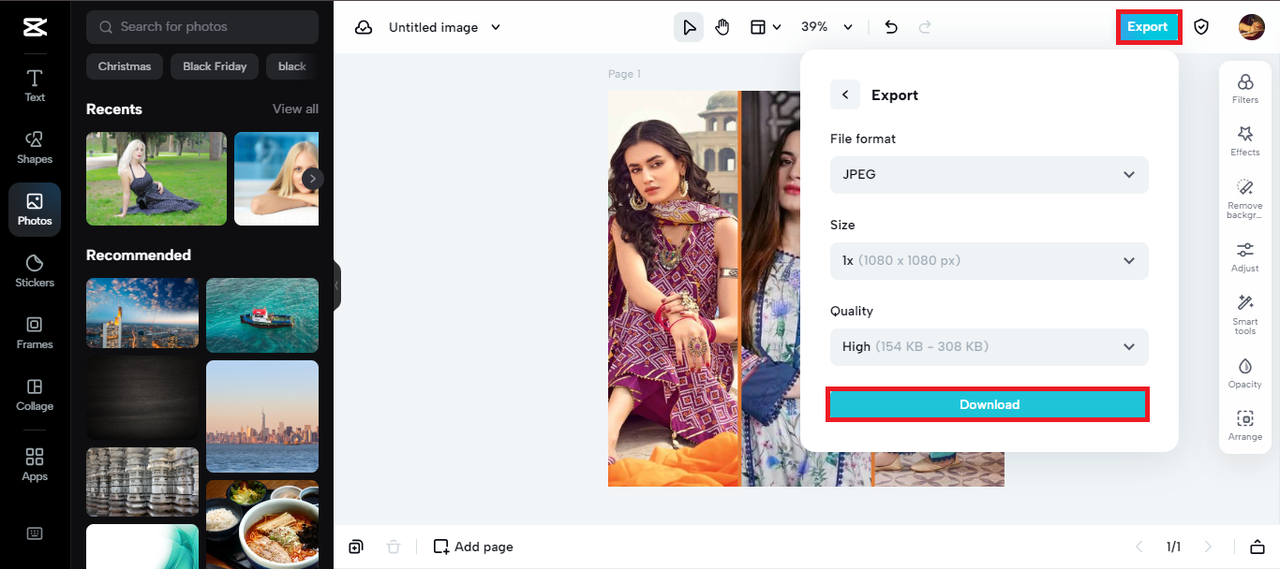Click the cloud save status icon
Viewport: 1280px width, 569px height.
pyautogui.click(x=364, y=27)
